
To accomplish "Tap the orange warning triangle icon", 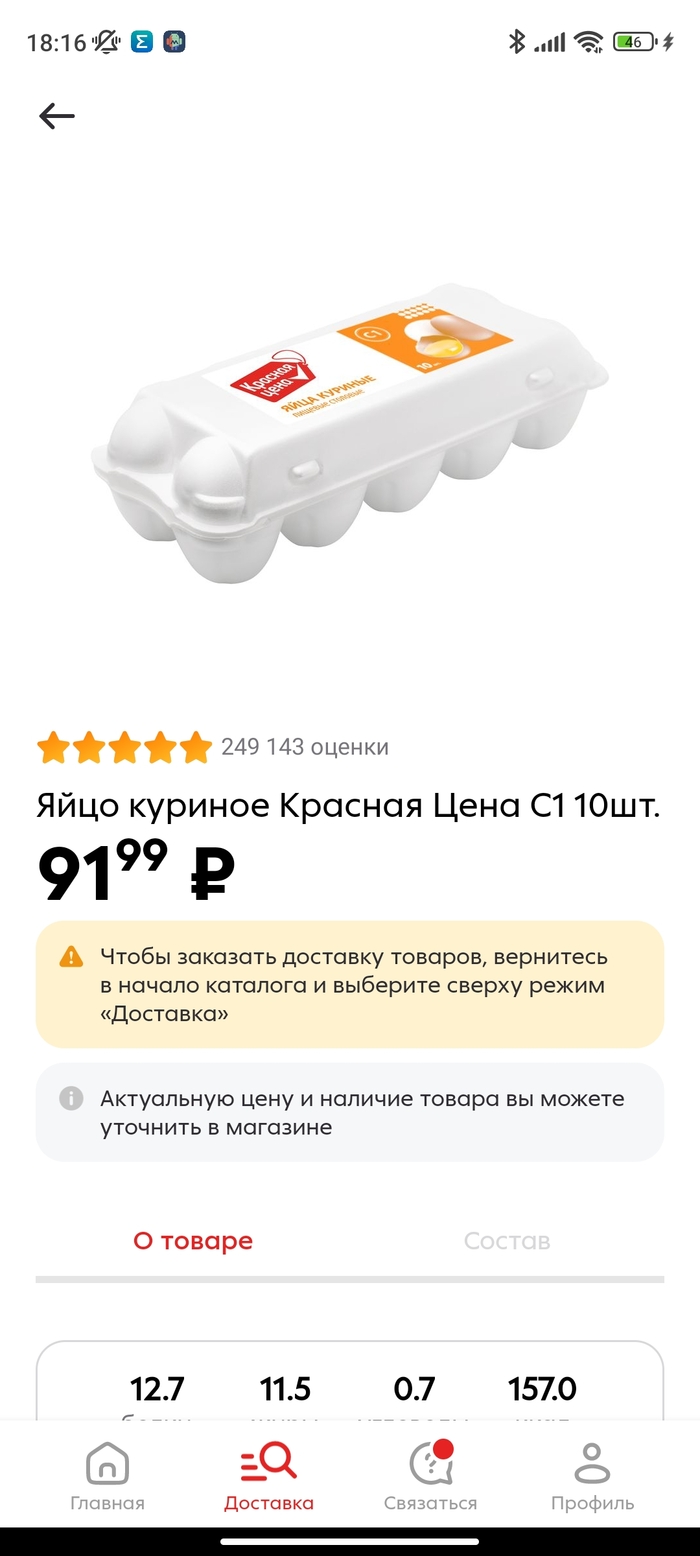I will [x=71, y=957].
